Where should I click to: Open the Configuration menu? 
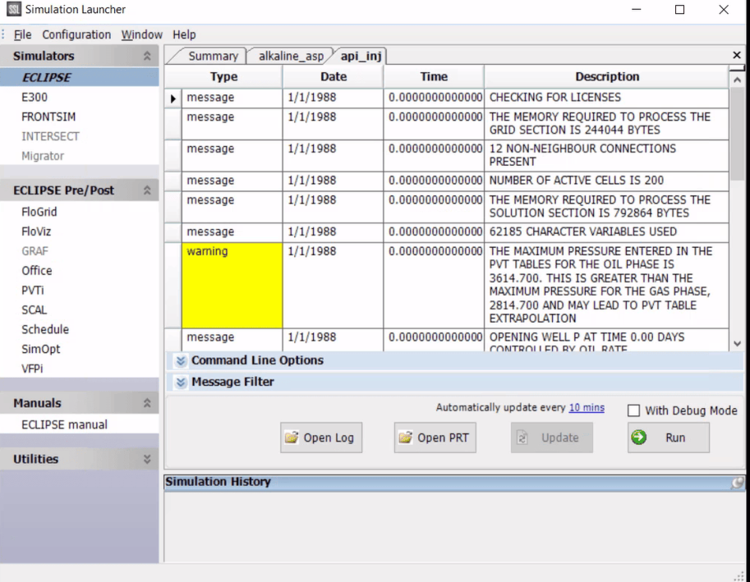pos(76,35)
